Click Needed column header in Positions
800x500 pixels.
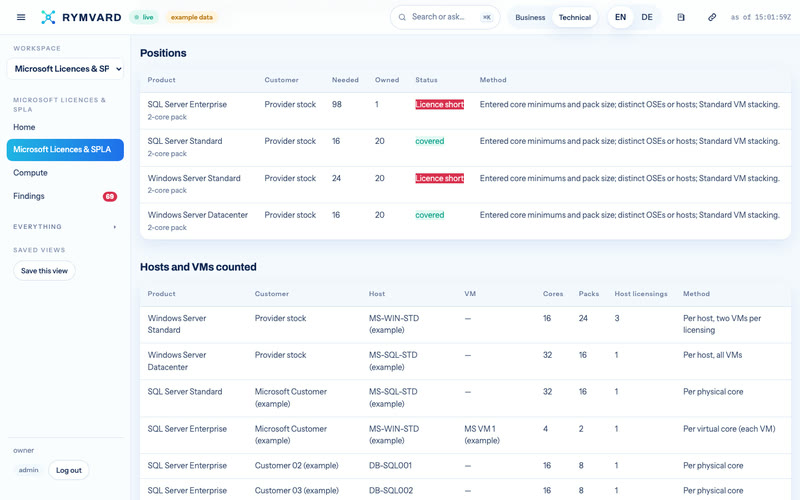[x=345, y=80]
